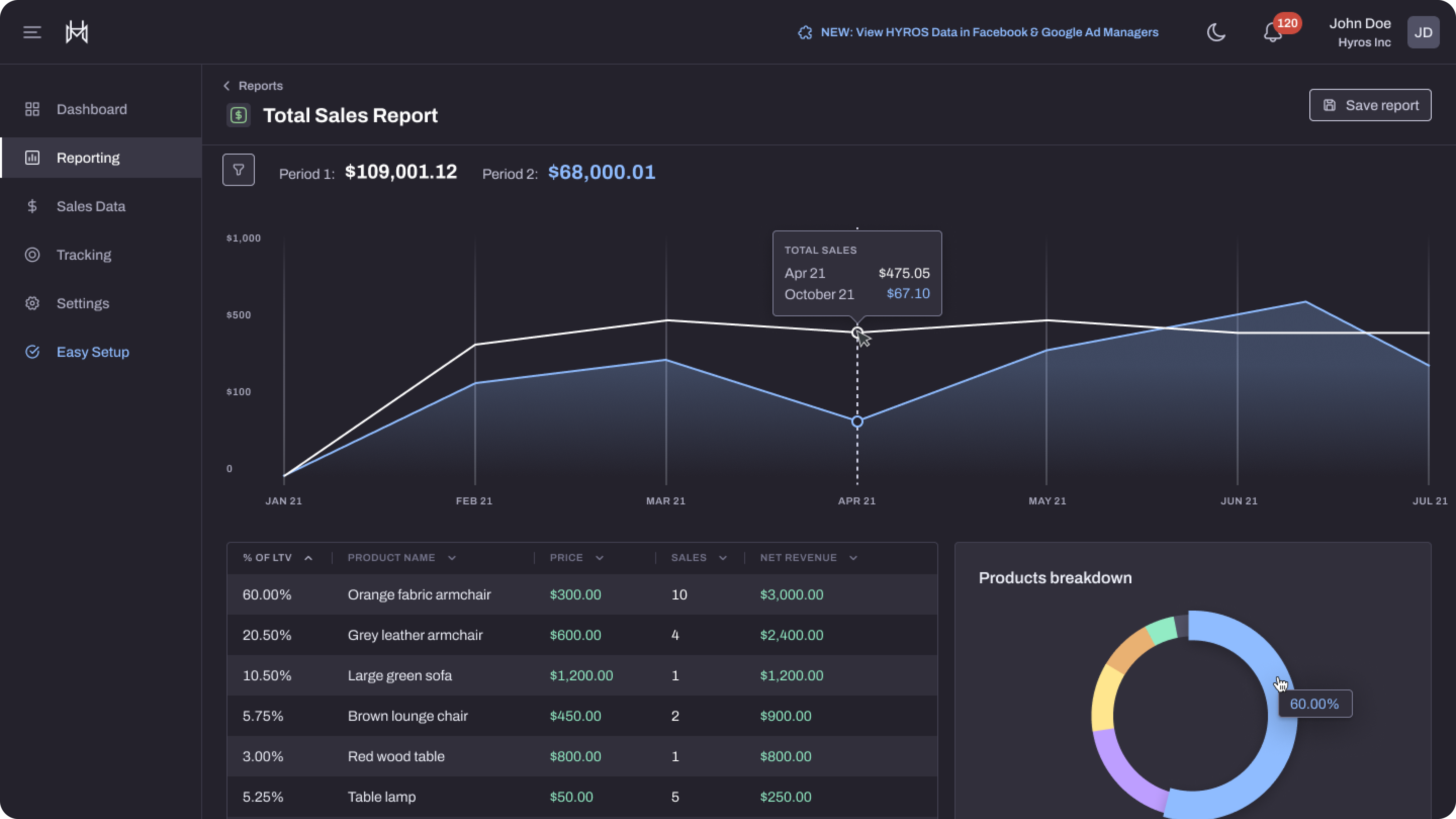Image resolution: width=1456 pixels, height=819 pixels.
Task: Click the Period 2 total $68,000.01
Action: pyautogui.click(x=601, y=172)
